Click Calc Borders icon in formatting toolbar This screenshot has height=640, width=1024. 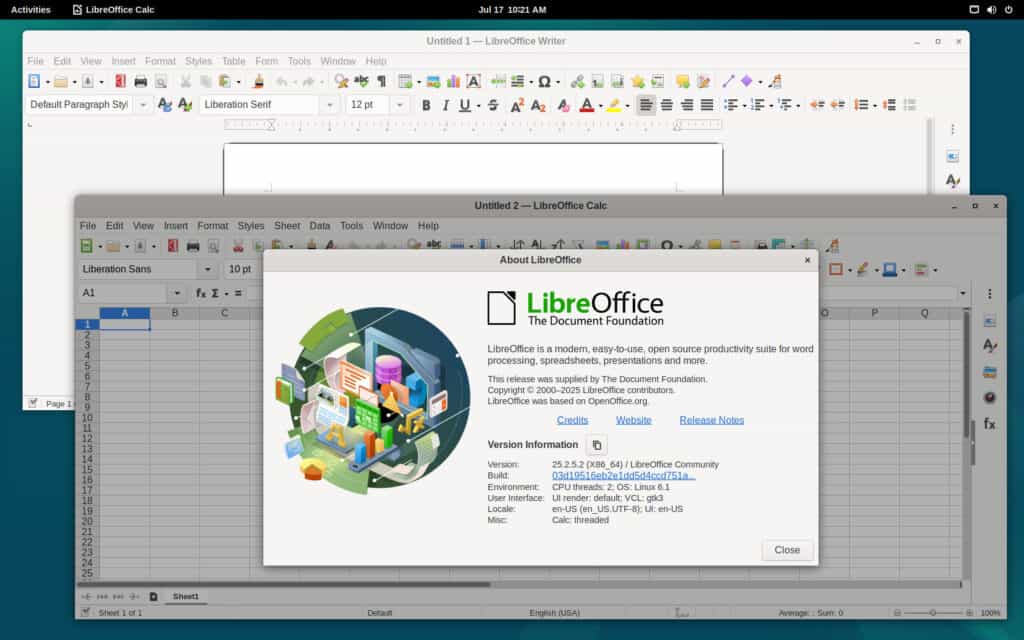[835, 269]
